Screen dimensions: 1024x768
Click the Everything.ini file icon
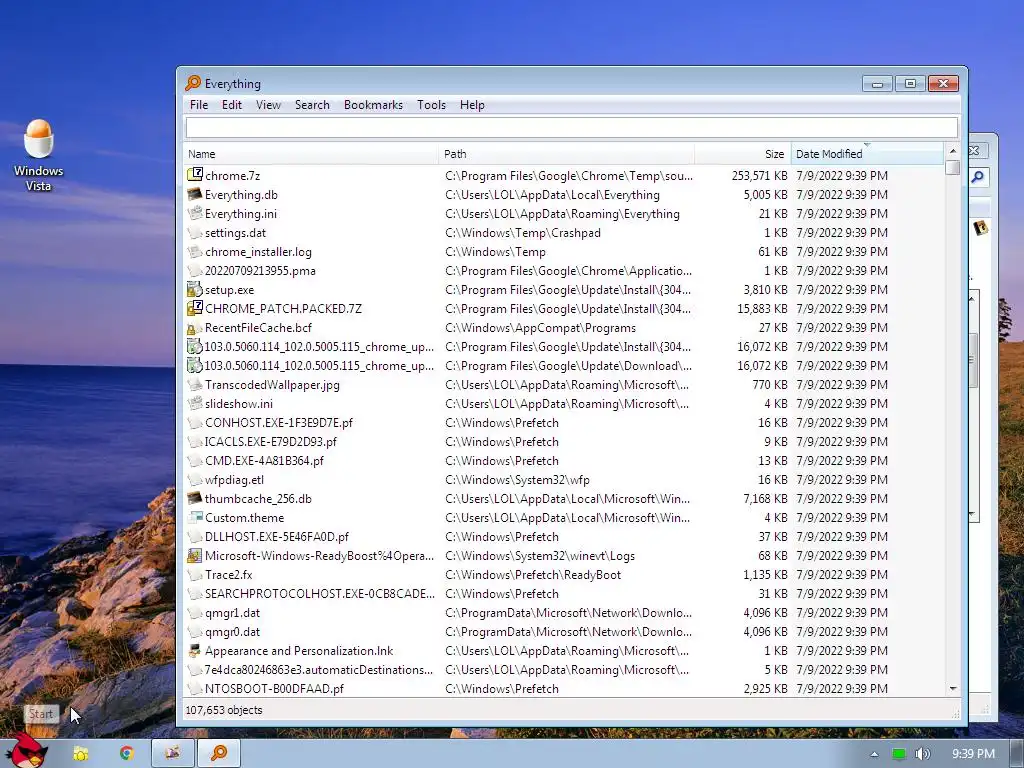(x=195, y=213)
